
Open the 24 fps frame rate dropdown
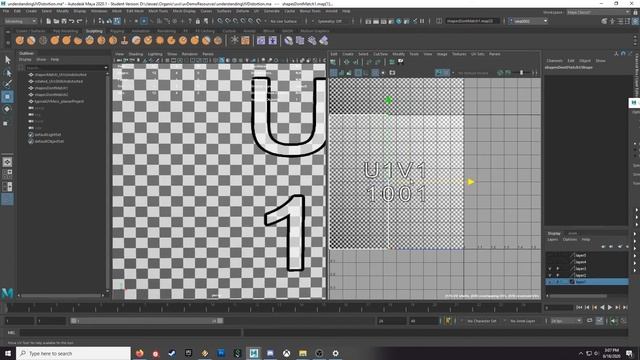click(566, 321)
